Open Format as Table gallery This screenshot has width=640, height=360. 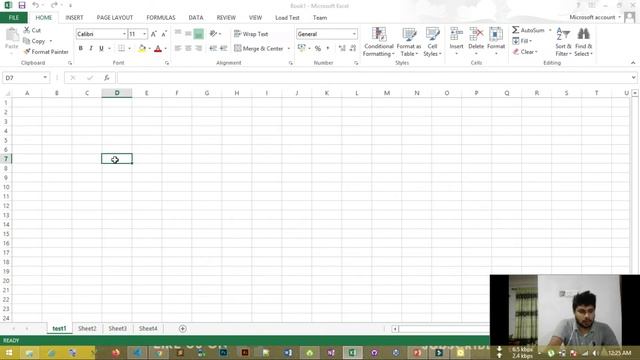[409, 42]
